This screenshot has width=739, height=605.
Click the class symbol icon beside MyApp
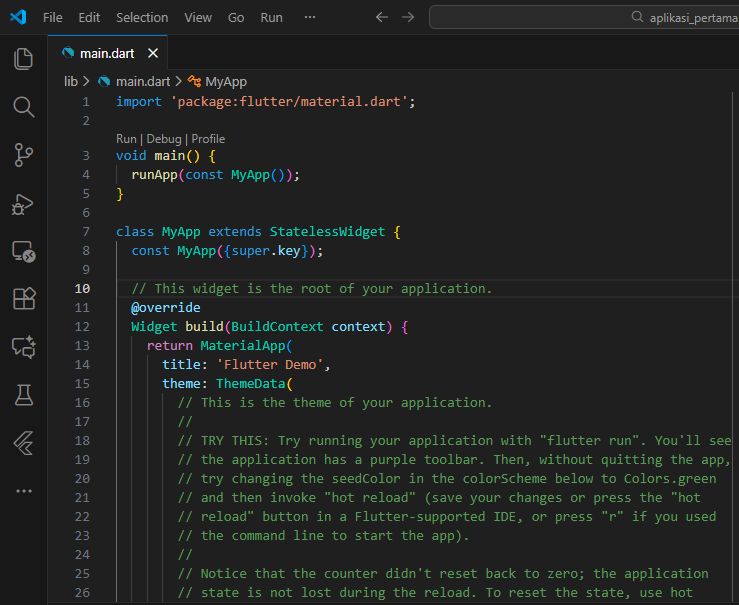[194, 81]
